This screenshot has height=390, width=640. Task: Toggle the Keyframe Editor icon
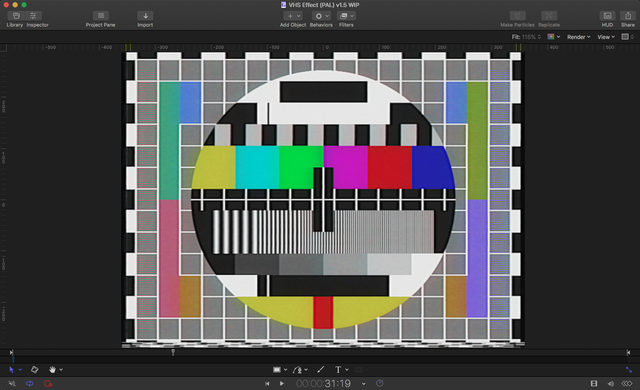click(x=627, y=383)
